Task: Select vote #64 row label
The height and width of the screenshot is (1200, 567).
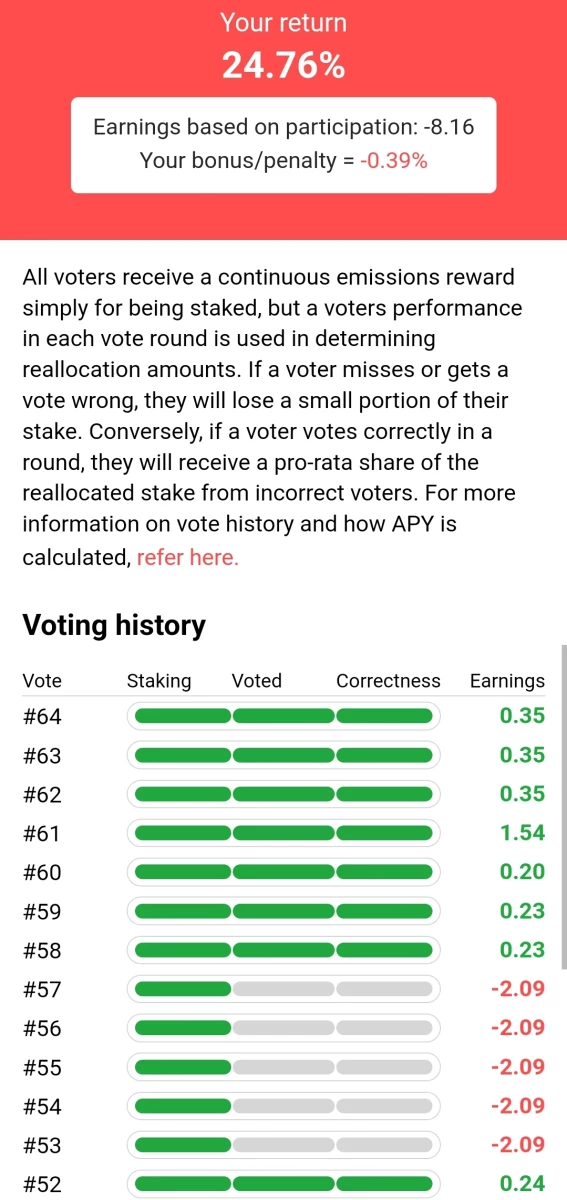Action: click(42, 716)
